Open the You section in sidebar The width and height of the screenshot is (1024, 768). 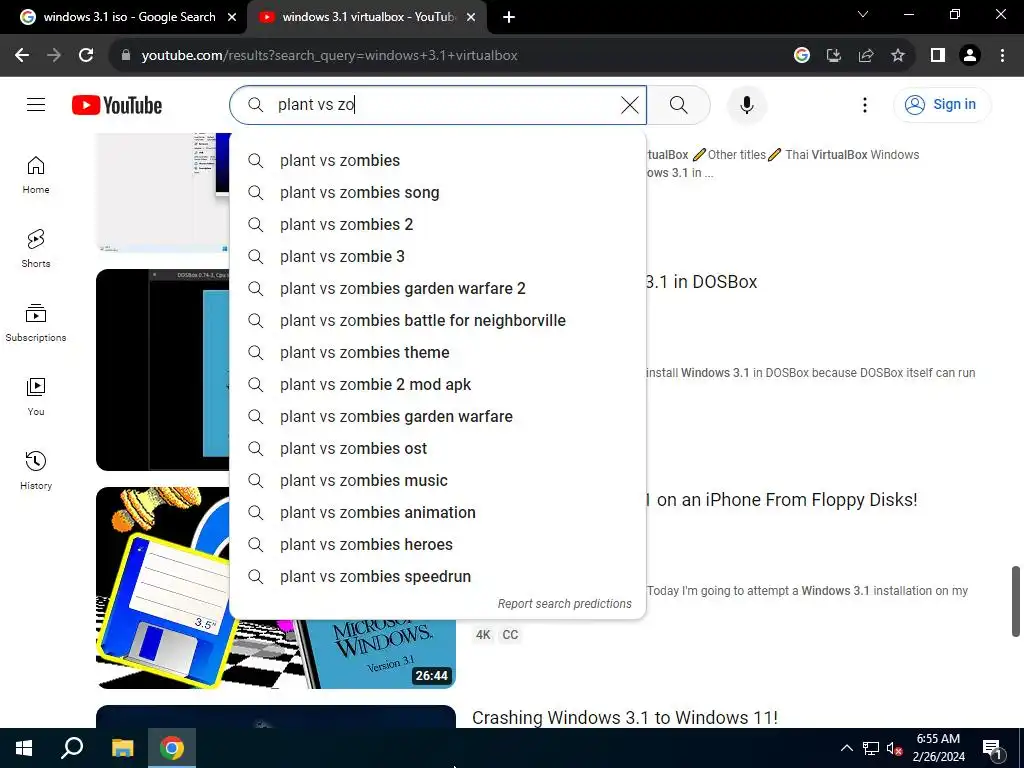[x=36, y=396]
